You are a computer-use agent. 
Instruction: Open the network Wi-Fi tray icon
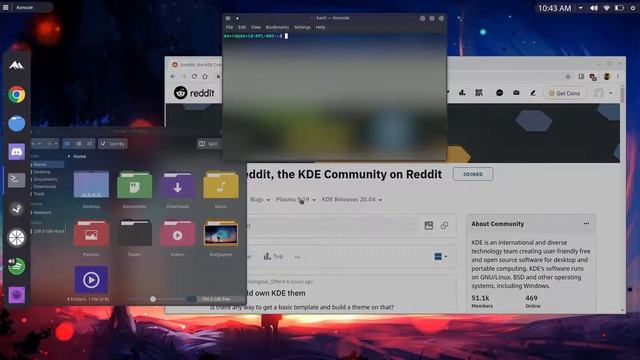coord(607,8)
